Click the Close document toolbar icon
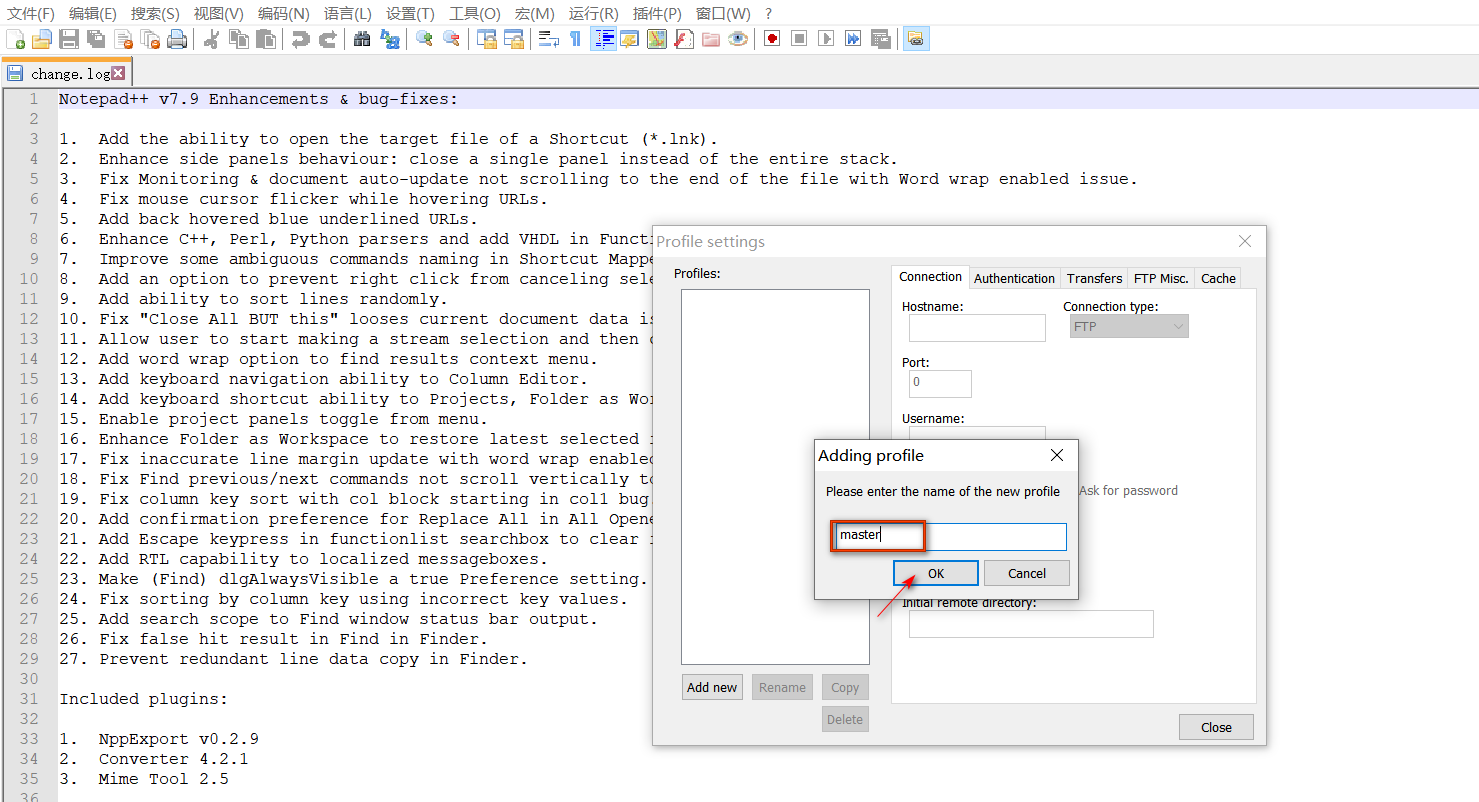Viewport: 1479px width, 802px height. (124, 39)
